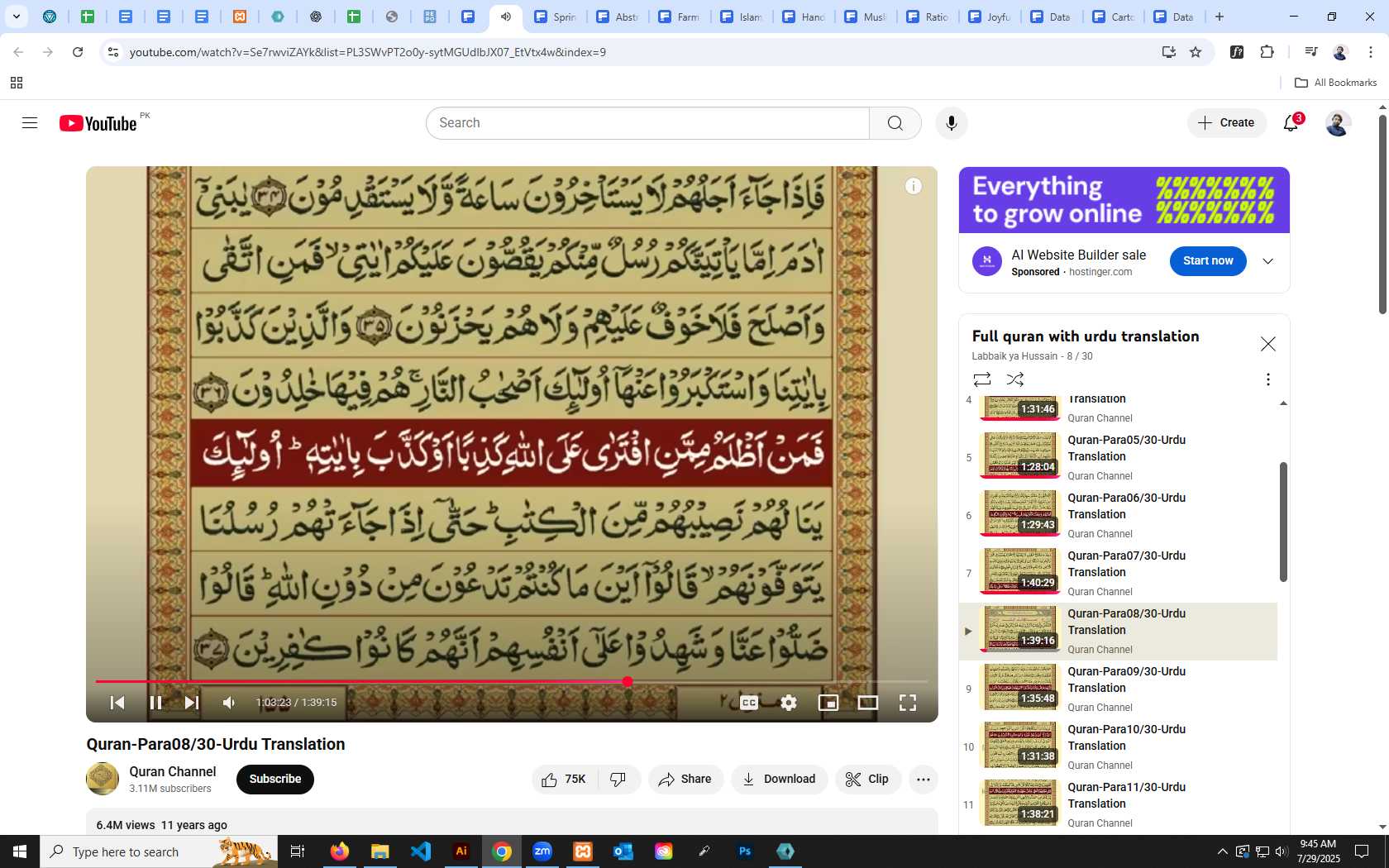Open the Quran Channel avatar
The height and width of the screenshot is (868, 1389).
click(103, 779)
